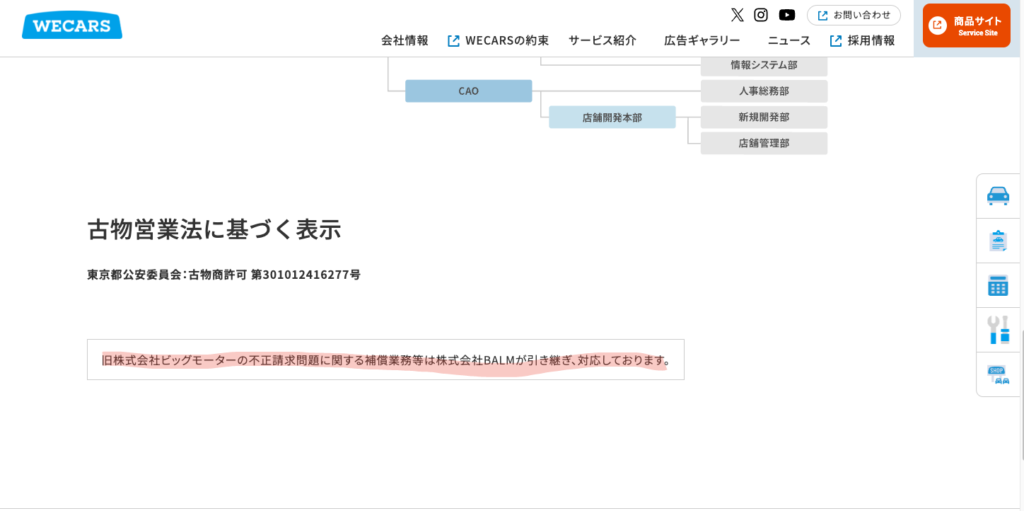Click the clipboard car icon in sidebar
The image size is (1024, 511).
tap(998, 241)
